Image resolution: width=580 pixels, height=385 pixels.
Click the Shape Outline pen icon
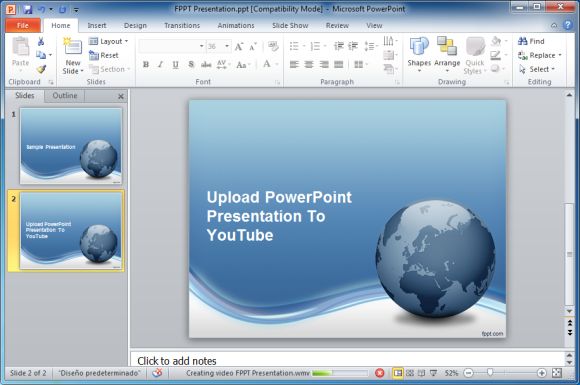(x=495, y=55)
